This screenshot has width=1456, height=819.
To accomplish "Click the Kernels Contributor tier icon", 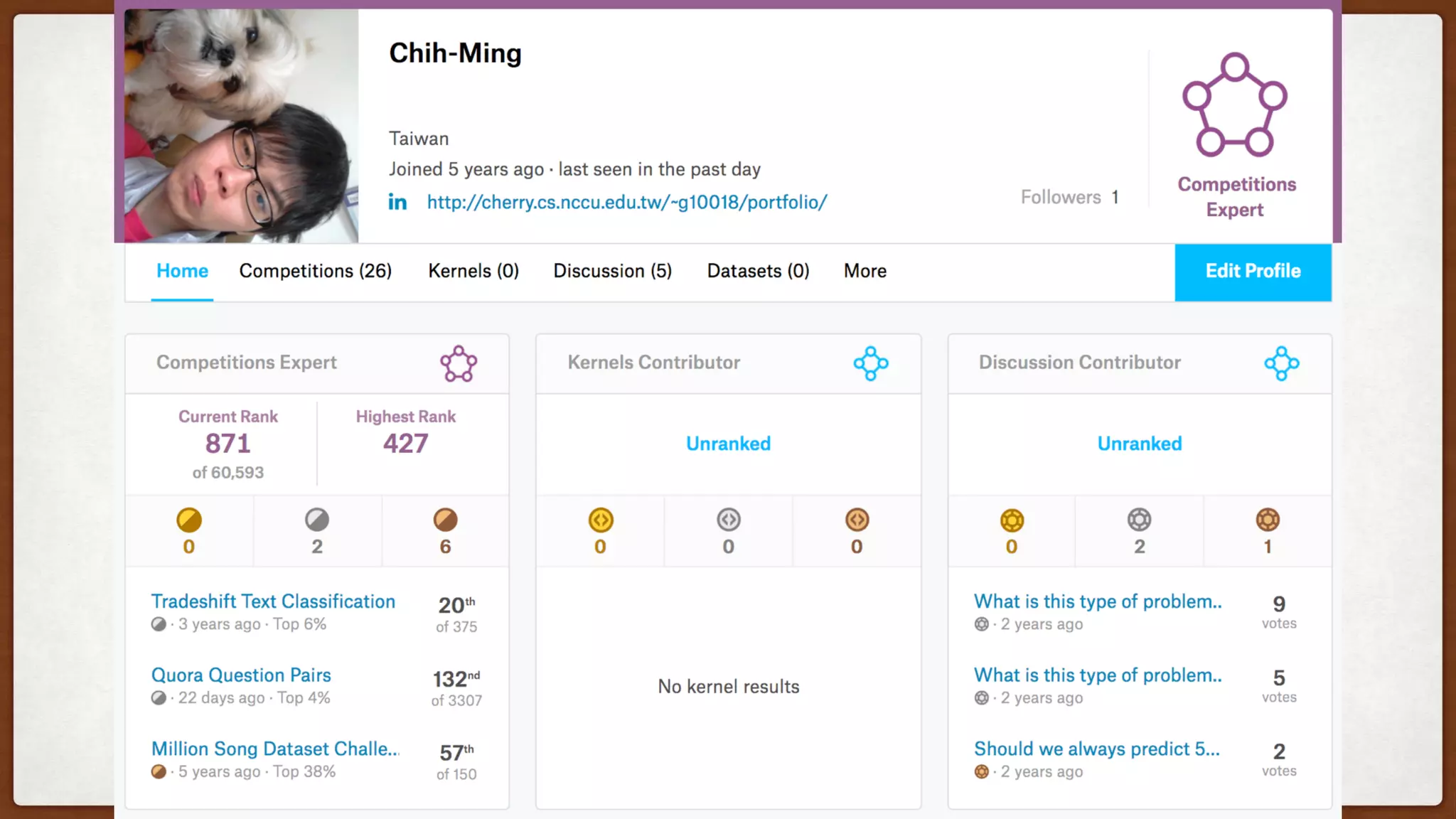I will [x=871, y=364].
